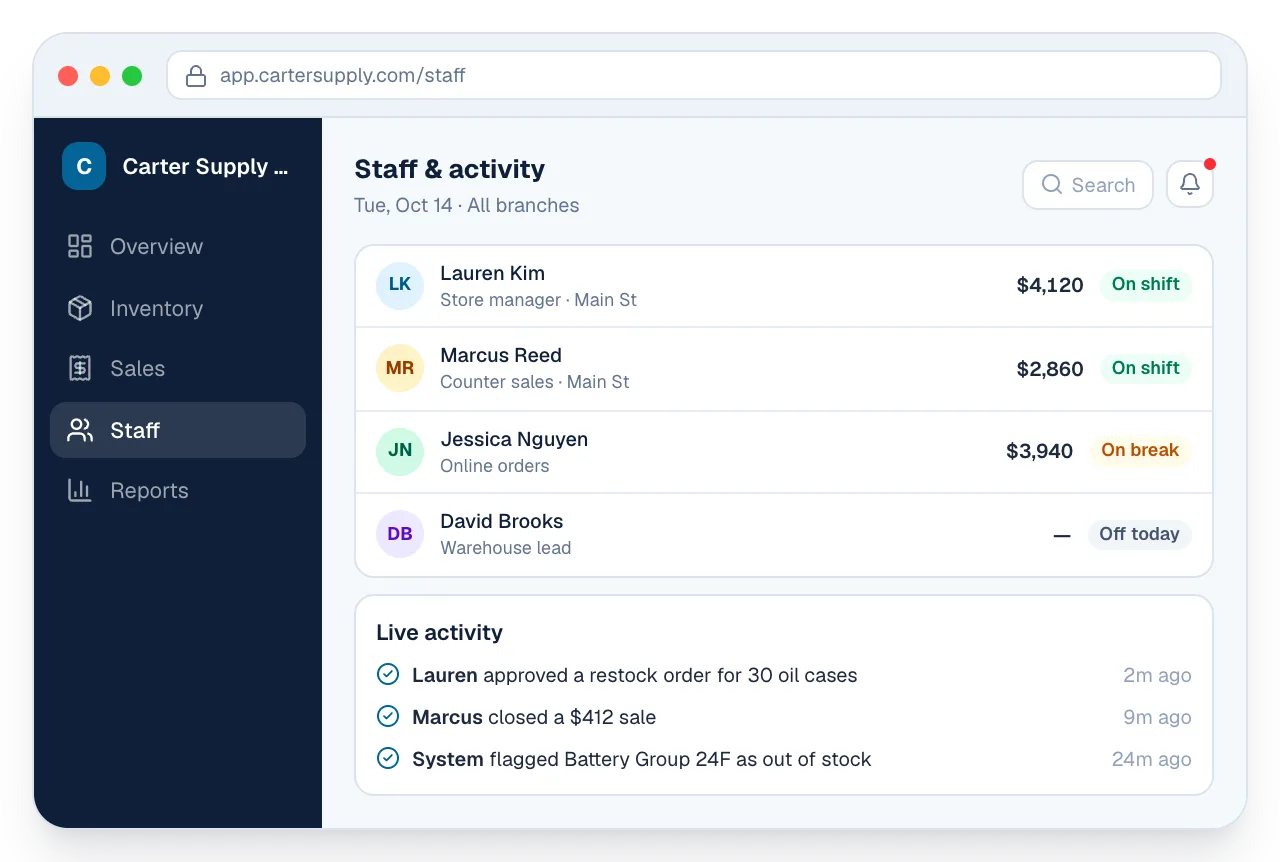Click the "Online orders" role text
The width and height of the screenshot is (1280, 862).
click(495, 466)
